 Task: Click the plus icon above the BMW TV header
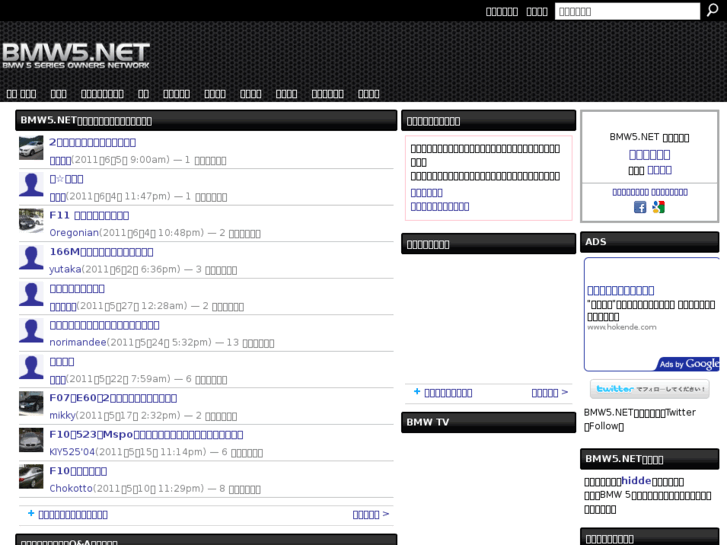coord(417,392)
